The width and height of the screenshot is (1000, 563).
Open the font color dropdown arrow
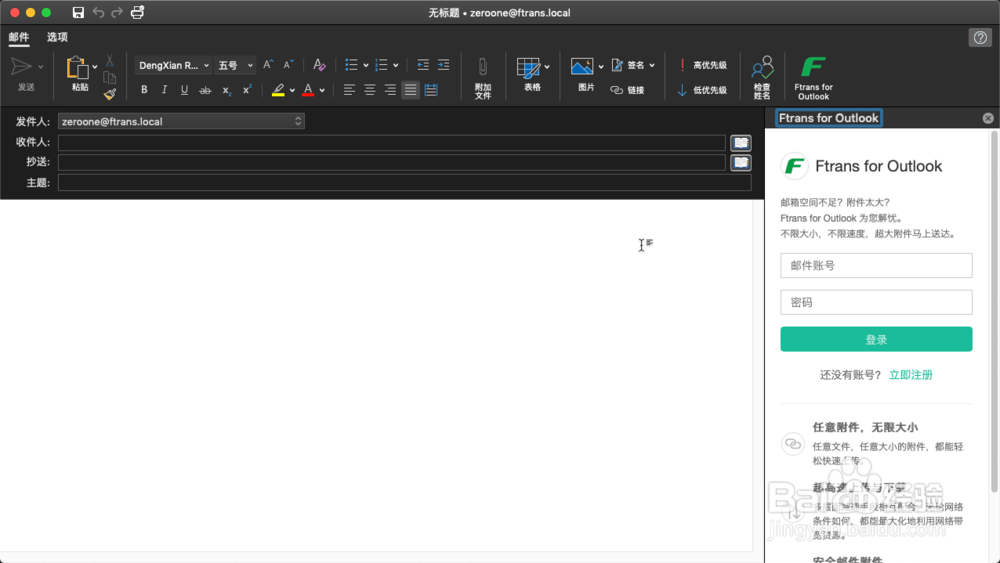click(322, 91)
